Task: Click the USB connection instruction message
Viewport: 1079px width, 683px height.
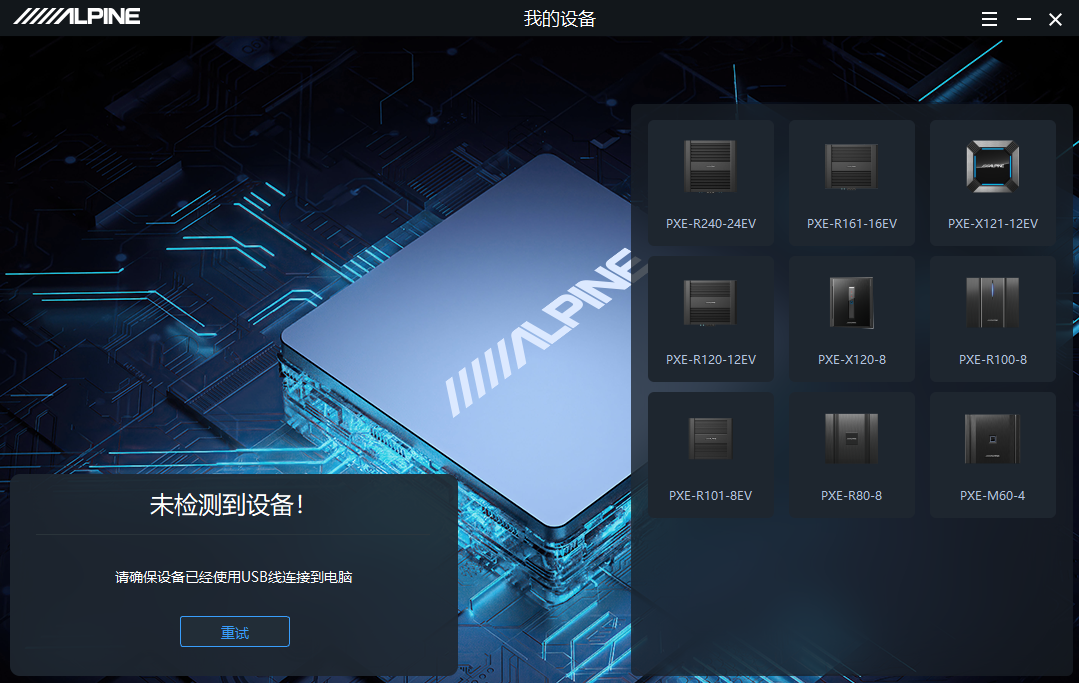Action: click(234, 577)
